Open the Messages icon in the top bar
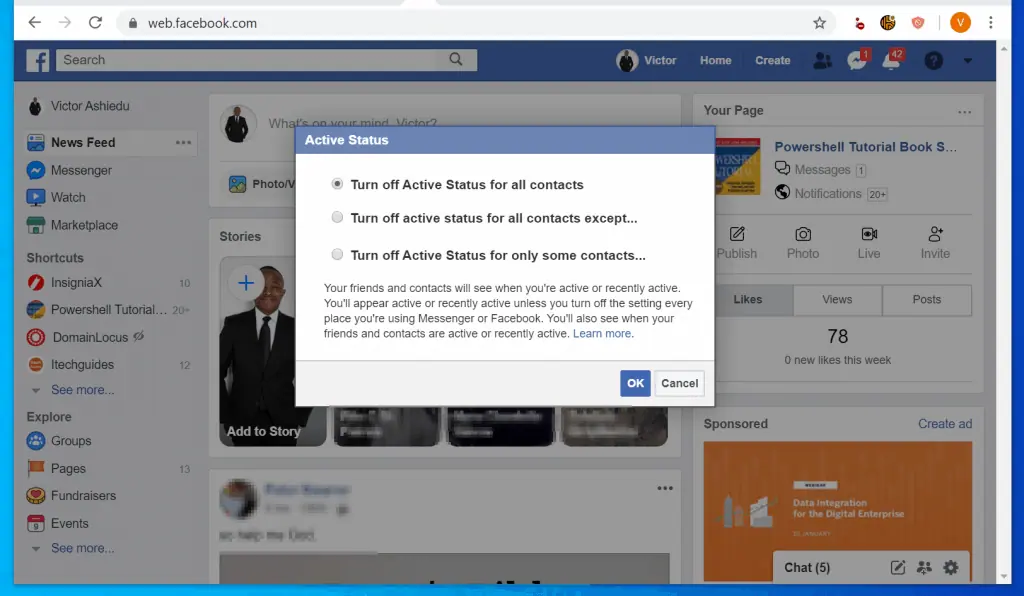 pos(855,60)
